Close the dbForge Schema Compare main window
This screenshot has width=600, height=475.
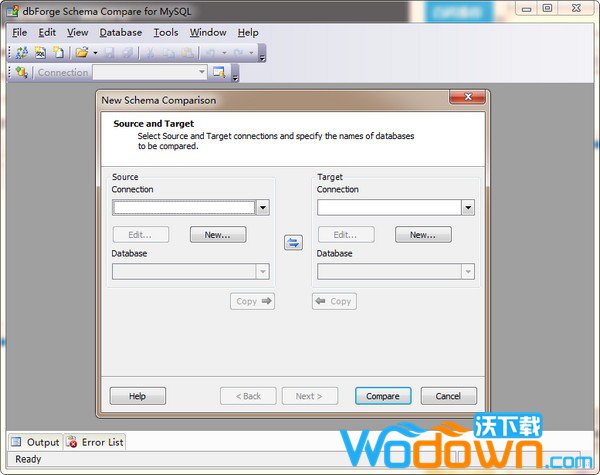576,8
